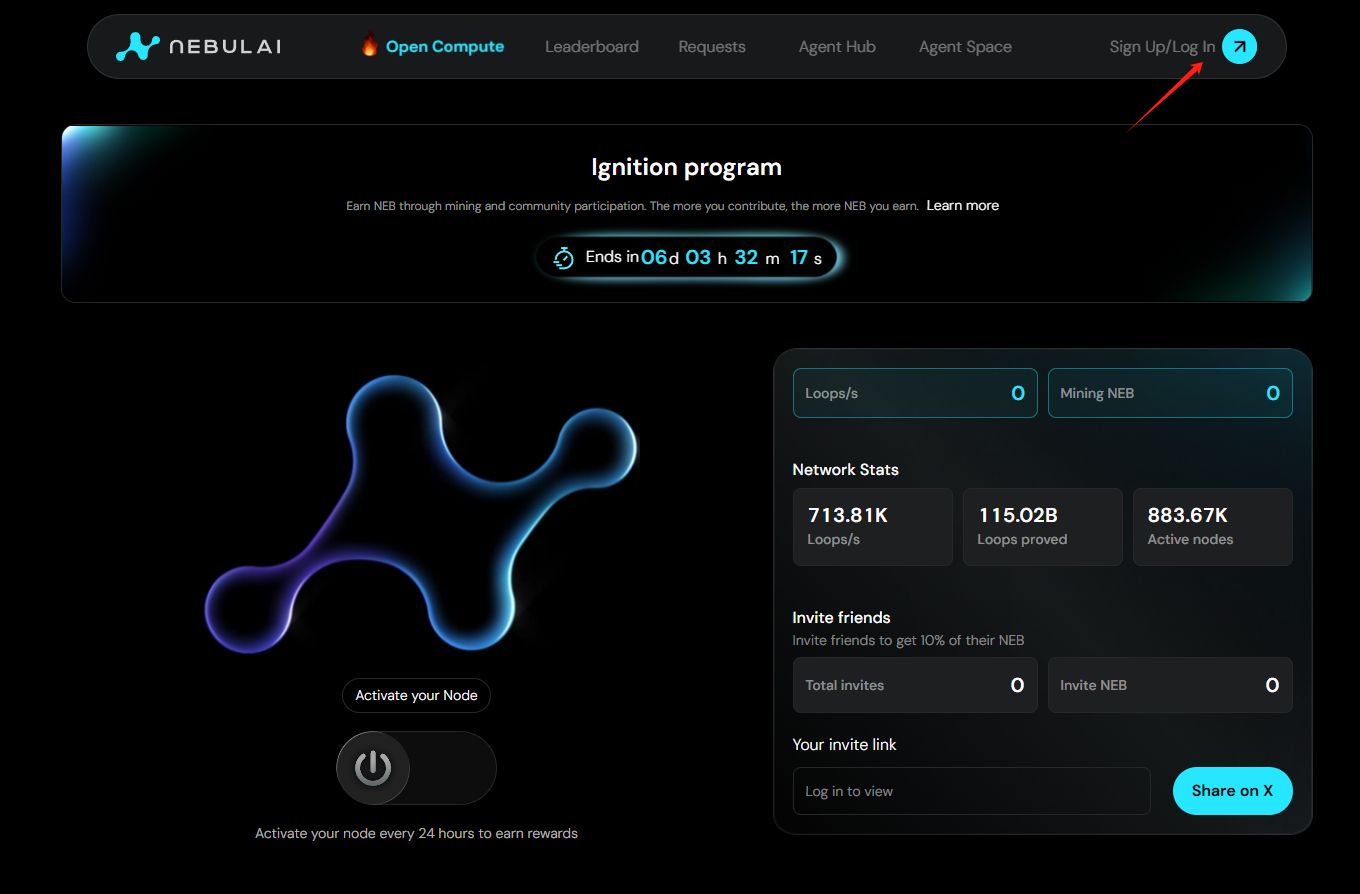
Task: Toggle the node activation switch on
Action: [x=416, y=768]
